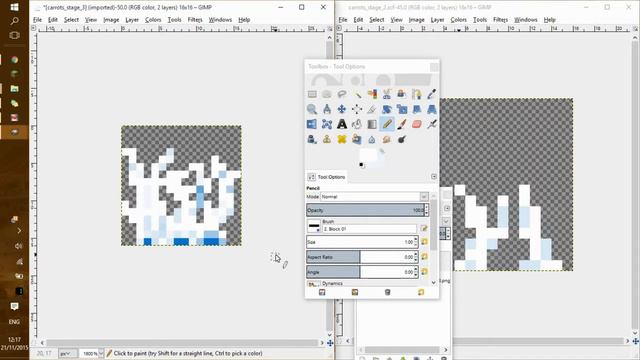Switch to the Tool Options tab
Viewport: 640px width, 360px height.
click(327, 177)
